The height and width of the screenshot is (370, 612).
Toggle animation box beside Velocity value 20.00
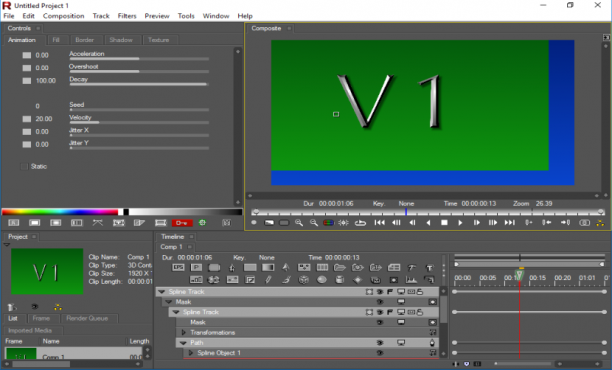click(27, 119)
